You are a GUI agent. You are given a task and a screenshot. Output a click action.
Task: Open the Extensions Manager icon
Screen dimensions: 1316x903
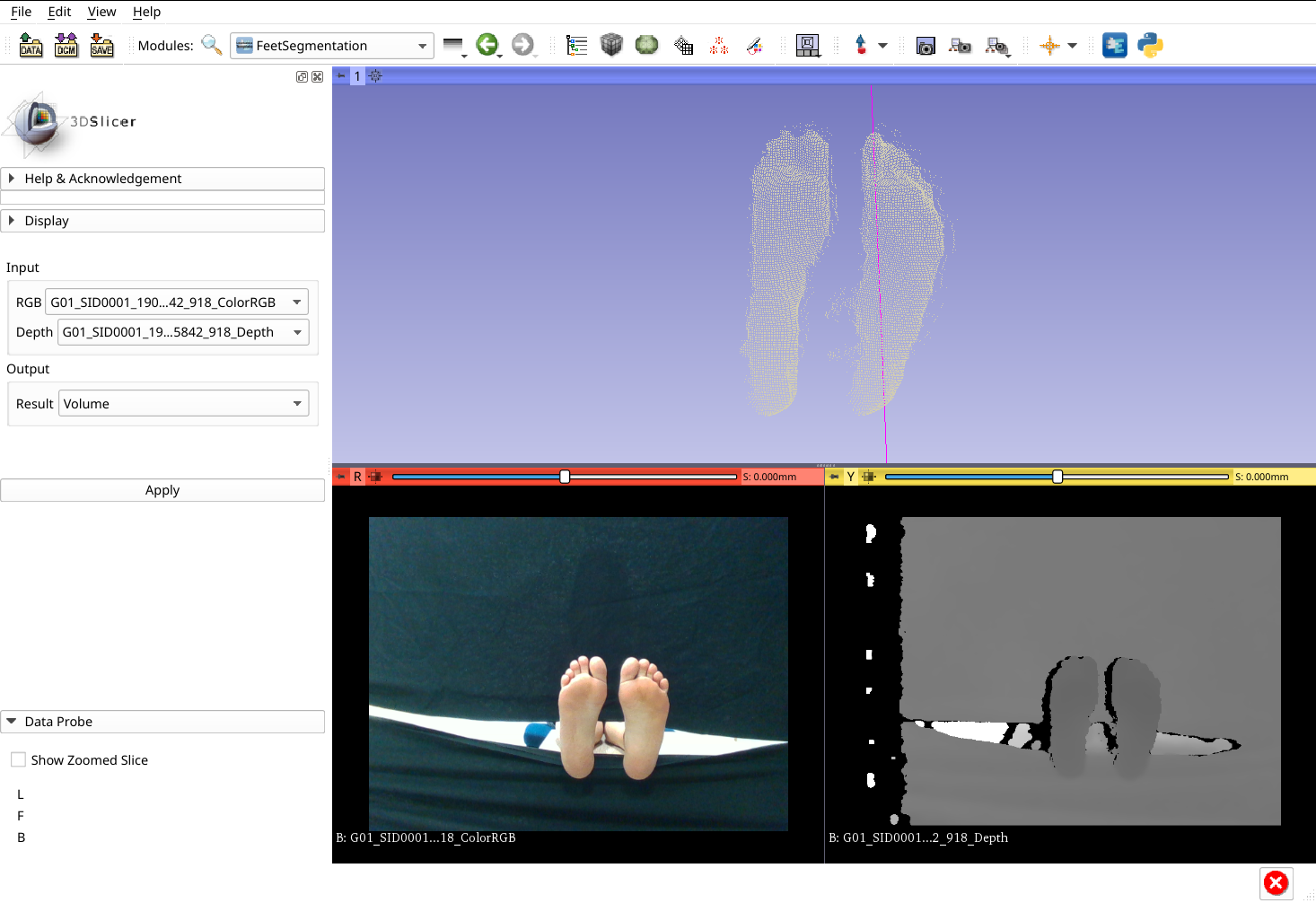[x=1115, y=45]
